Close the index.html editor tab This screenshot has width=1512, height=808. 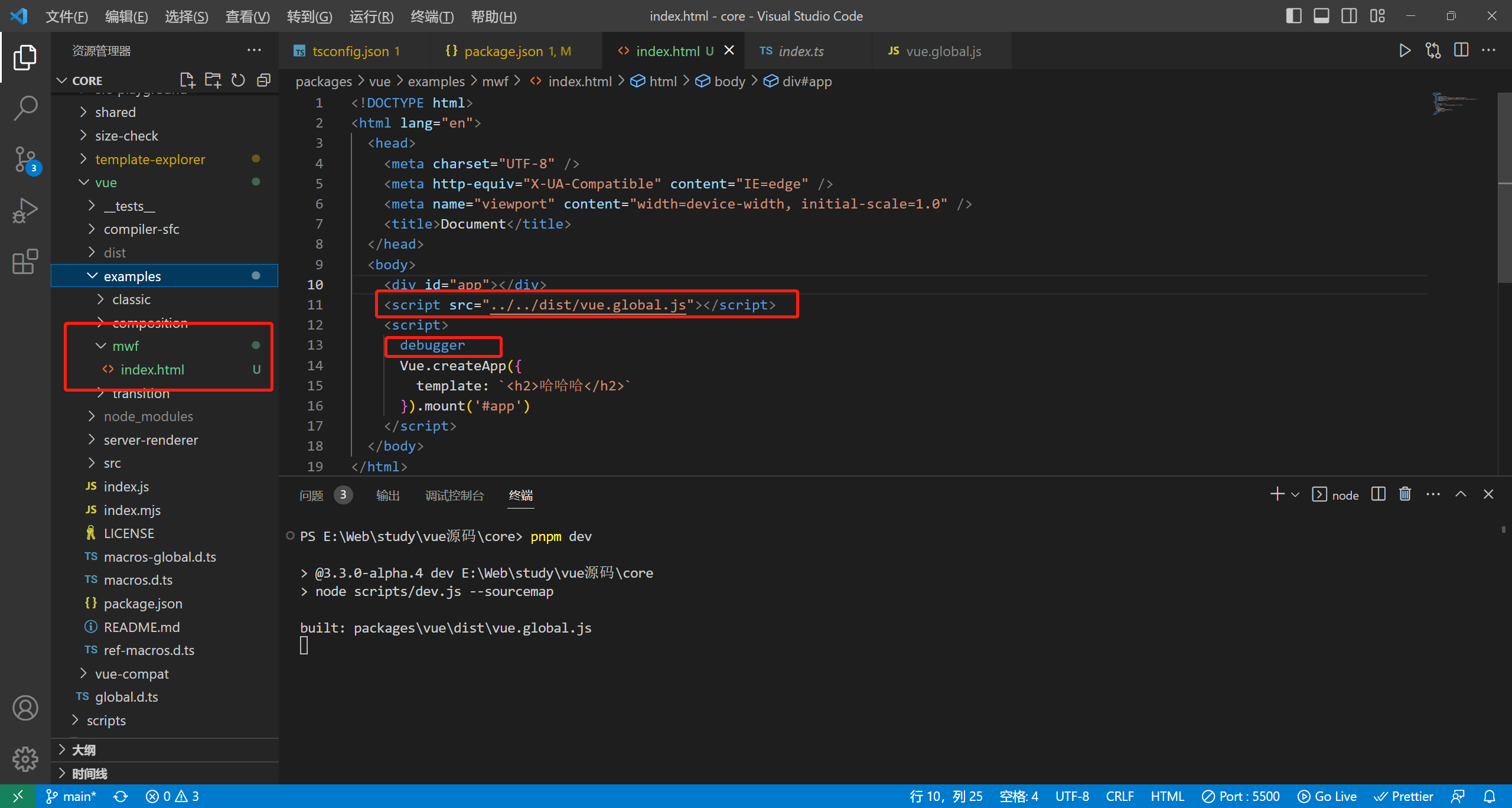pos(729,50)
